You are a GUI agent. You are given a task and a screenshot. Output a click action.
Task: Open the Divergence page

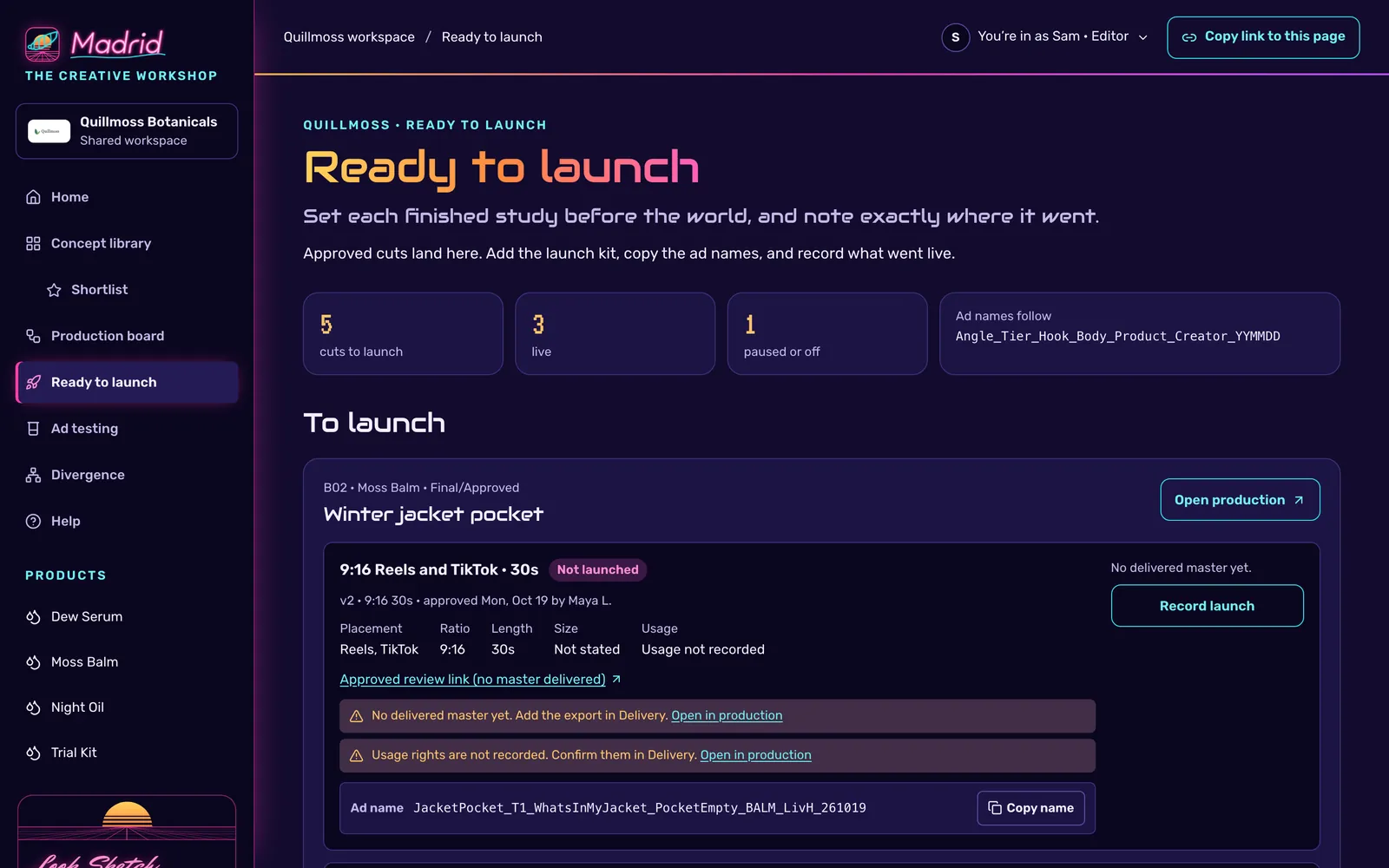point(127,475)
